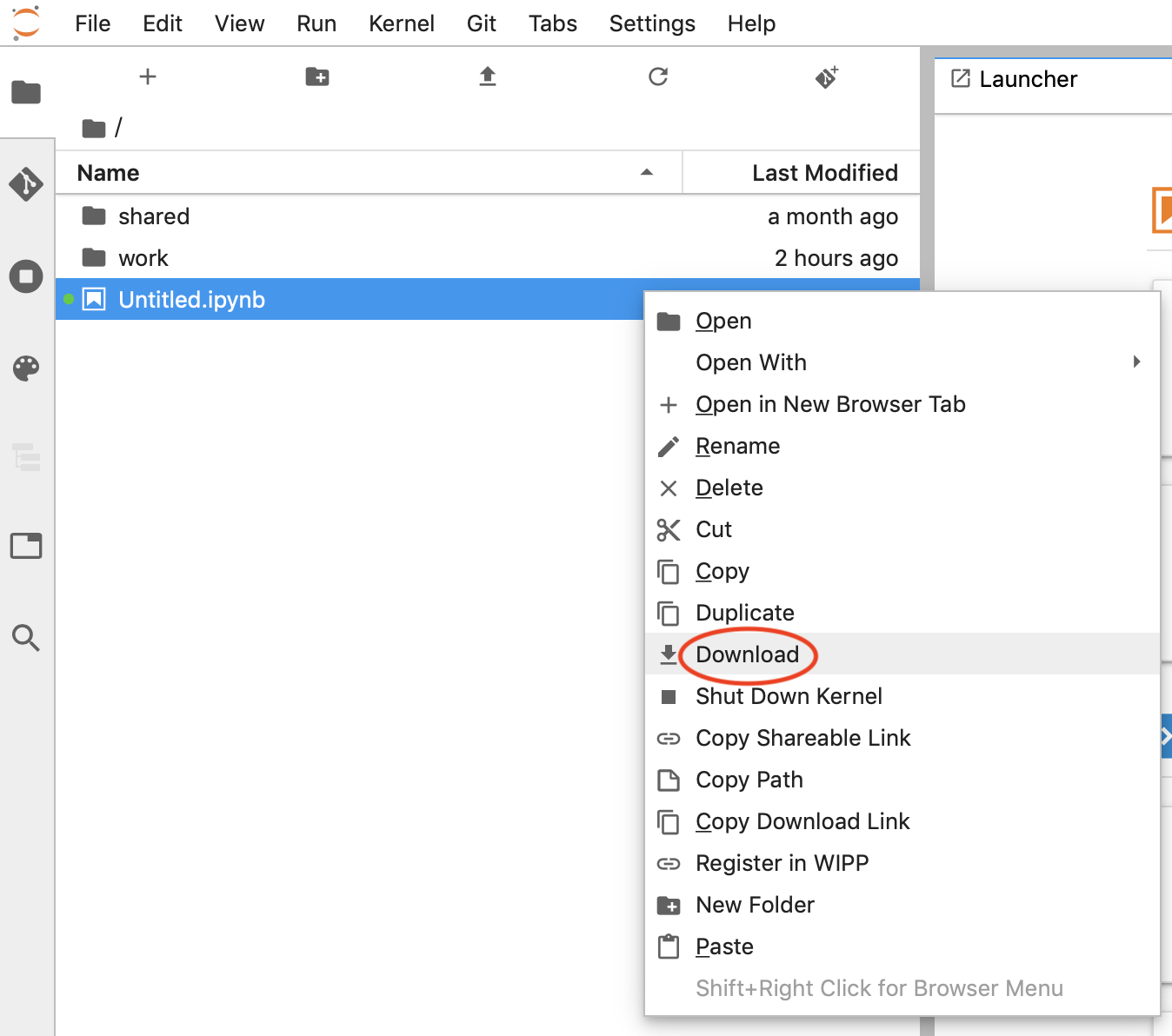1172x1036 pixels.
Task: Open the View menu
Action: click(x=240, y=23)
